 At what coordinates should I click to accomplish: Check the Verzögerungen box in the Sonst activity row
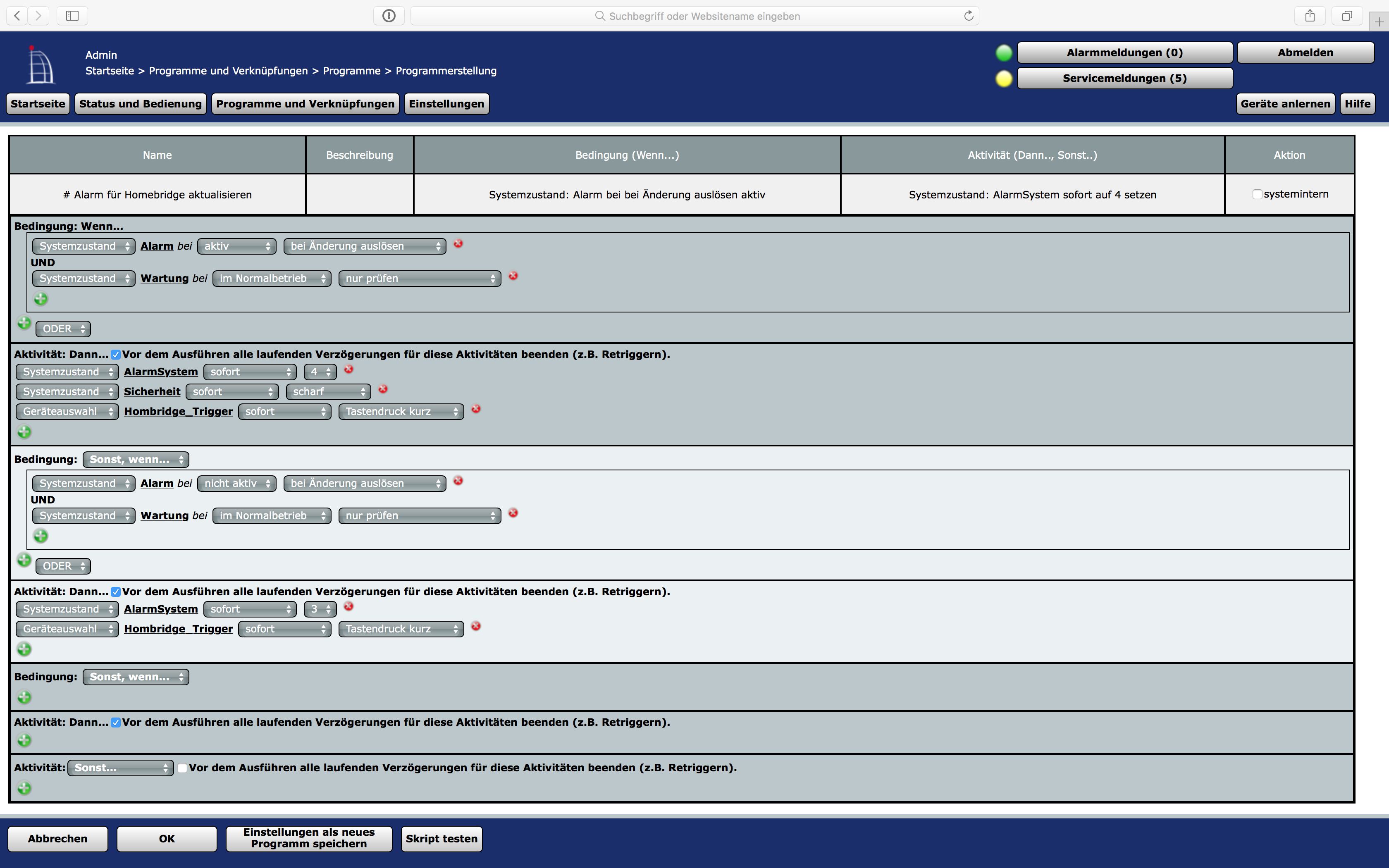click(x=182, y=768)
